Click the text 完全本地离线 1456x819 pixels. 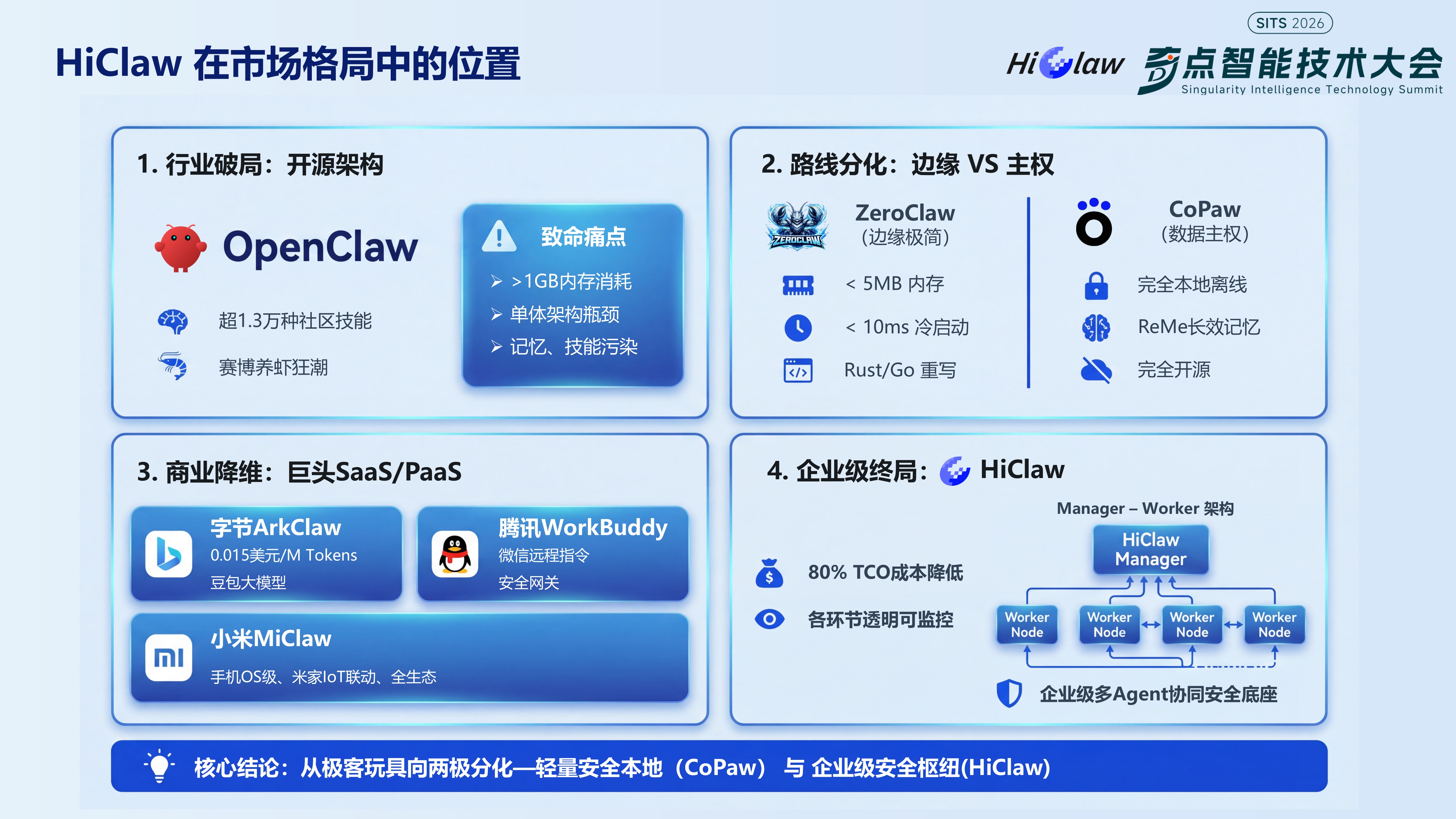pyautogui.click(x=1192, y=284)
